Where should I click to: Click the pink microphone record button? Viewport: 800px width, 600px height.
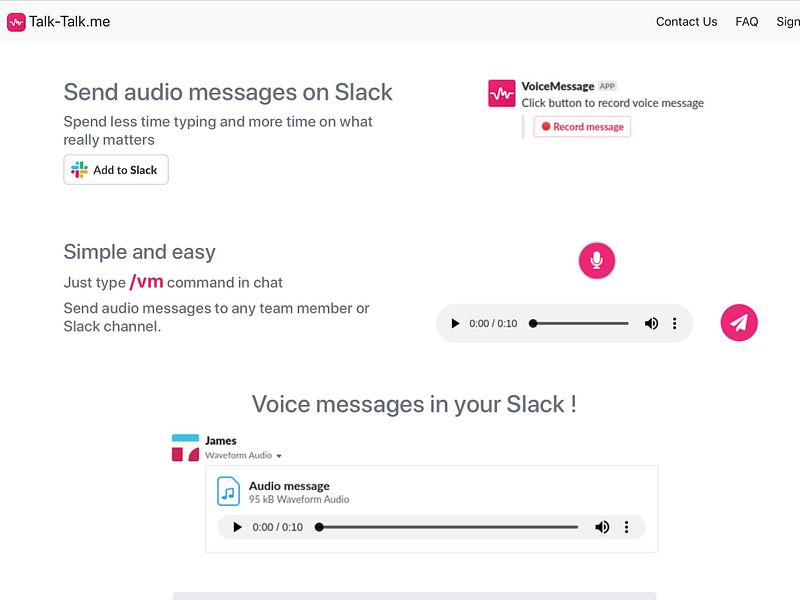coord(596,261)
